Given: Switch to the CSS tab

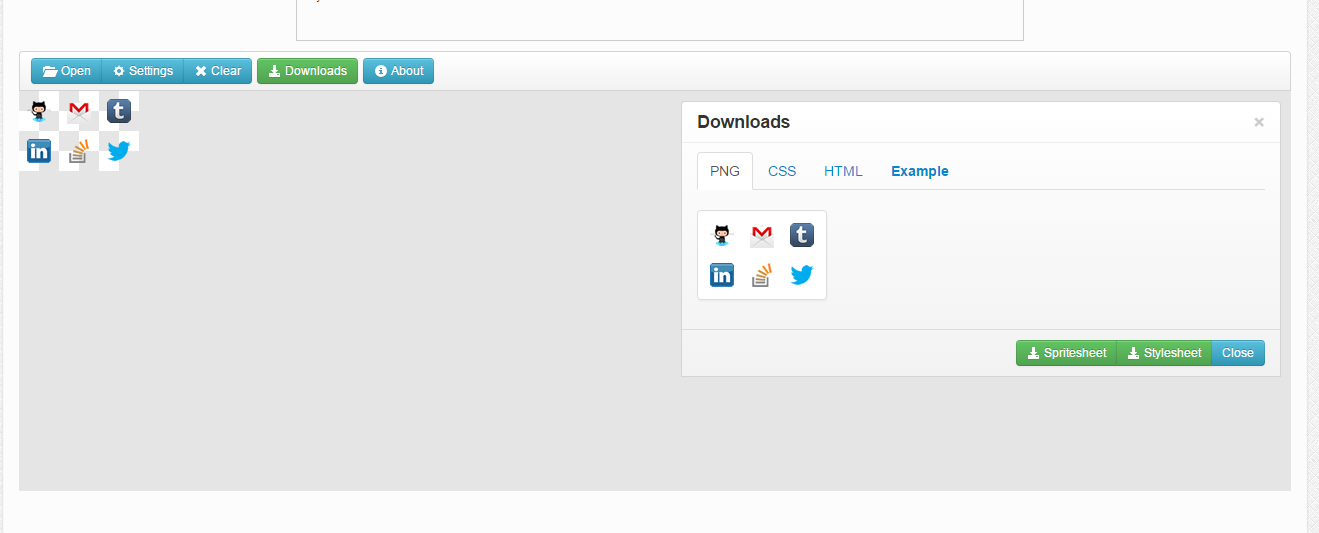Looking at the screenshot, I should [x=782, y=171].
